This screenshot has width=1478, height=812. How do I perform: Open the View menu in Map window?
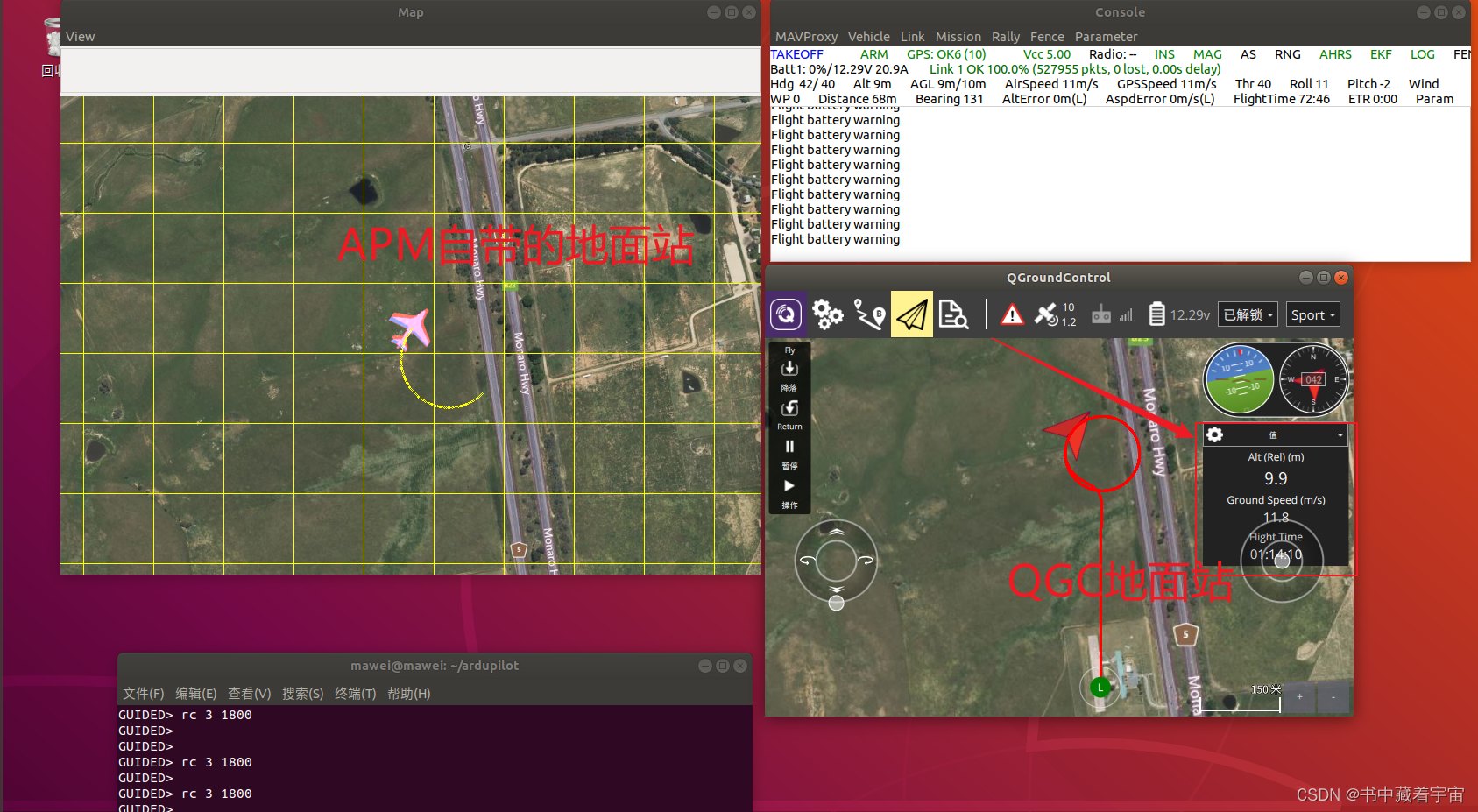tap(80, 37)
